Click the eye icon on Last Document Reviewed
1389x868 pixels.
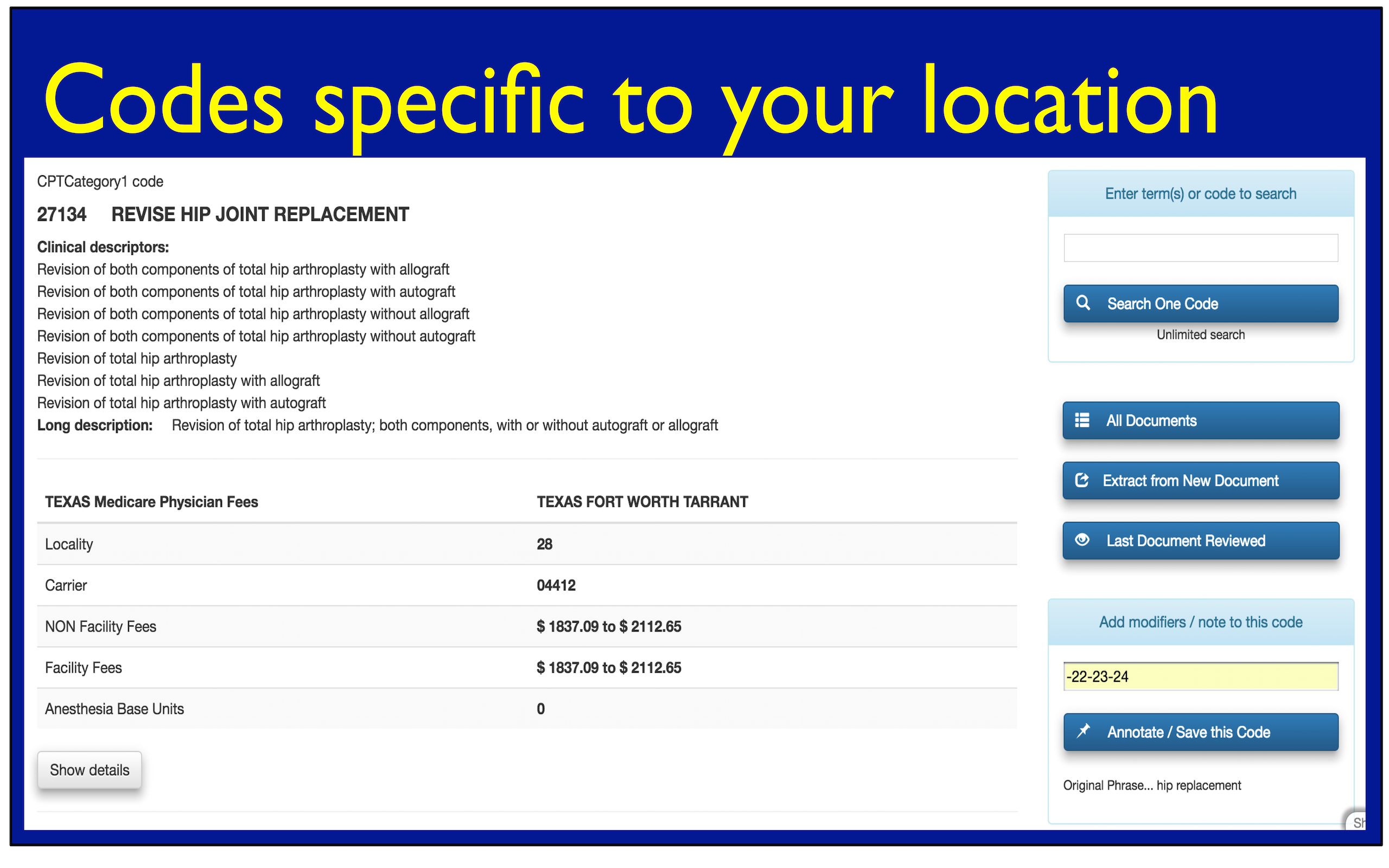1081,540
